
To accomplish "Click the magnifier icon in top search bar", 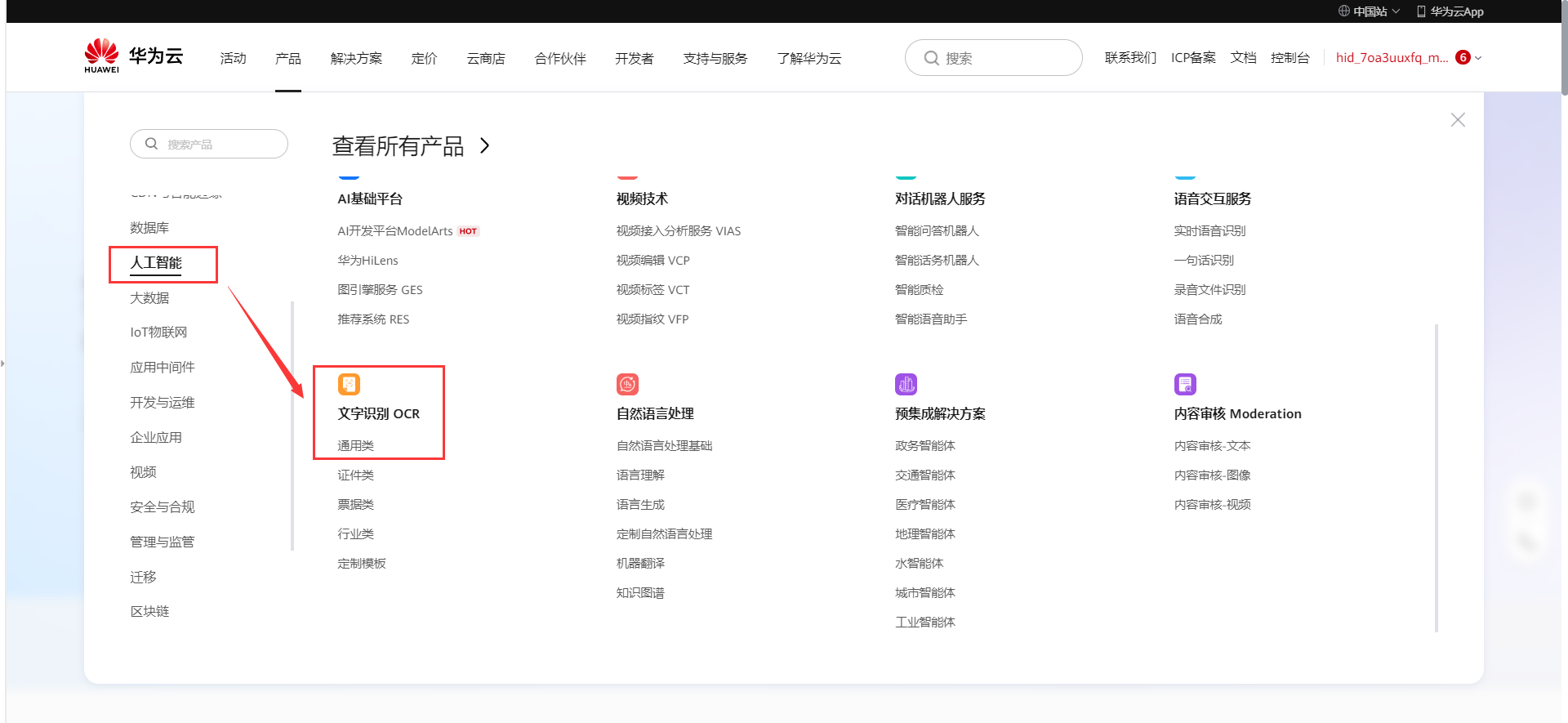I will pos(931,58).
